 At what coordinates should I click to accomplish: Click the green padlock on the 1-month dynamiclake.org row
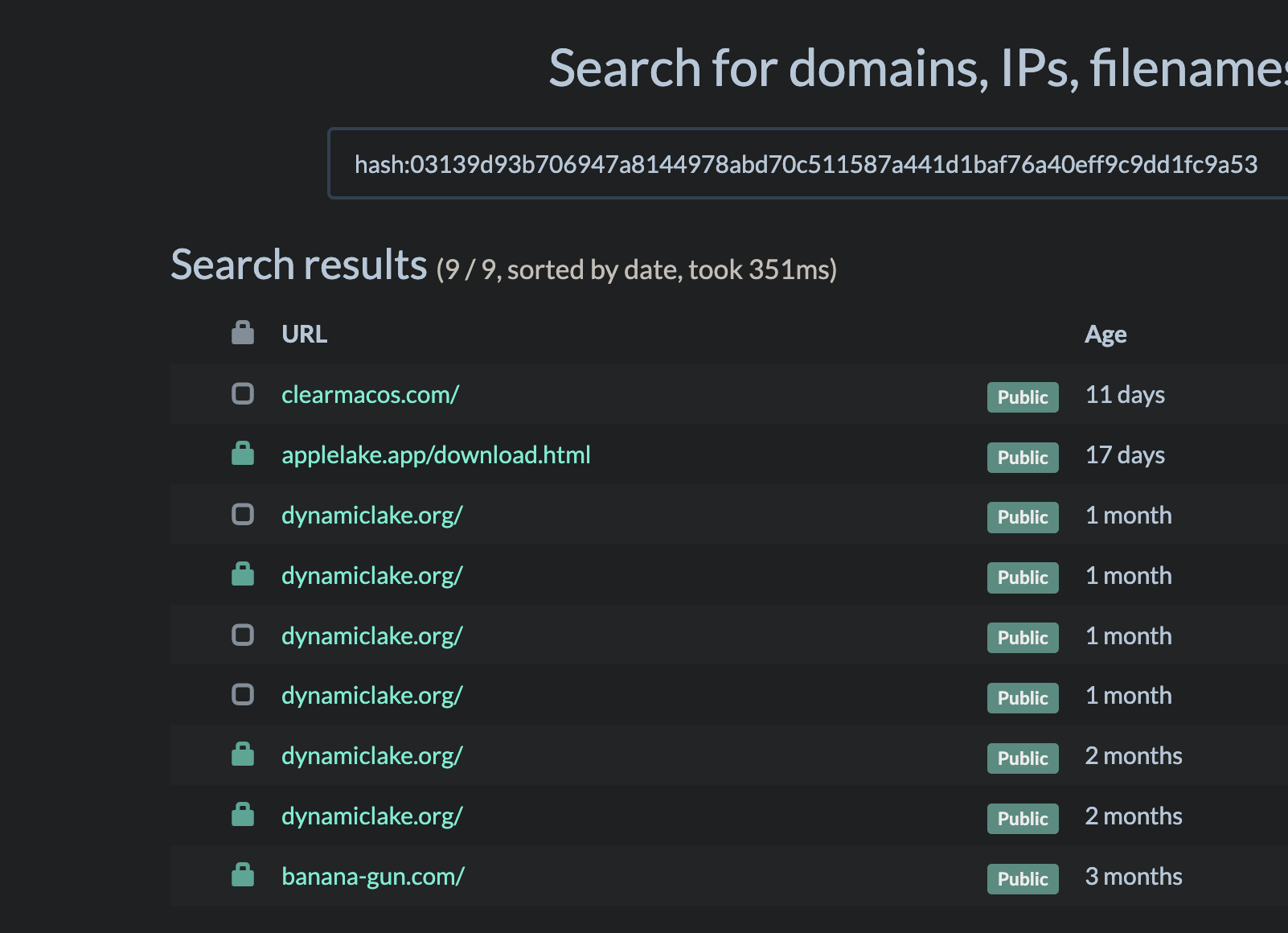tap(242, 574)
